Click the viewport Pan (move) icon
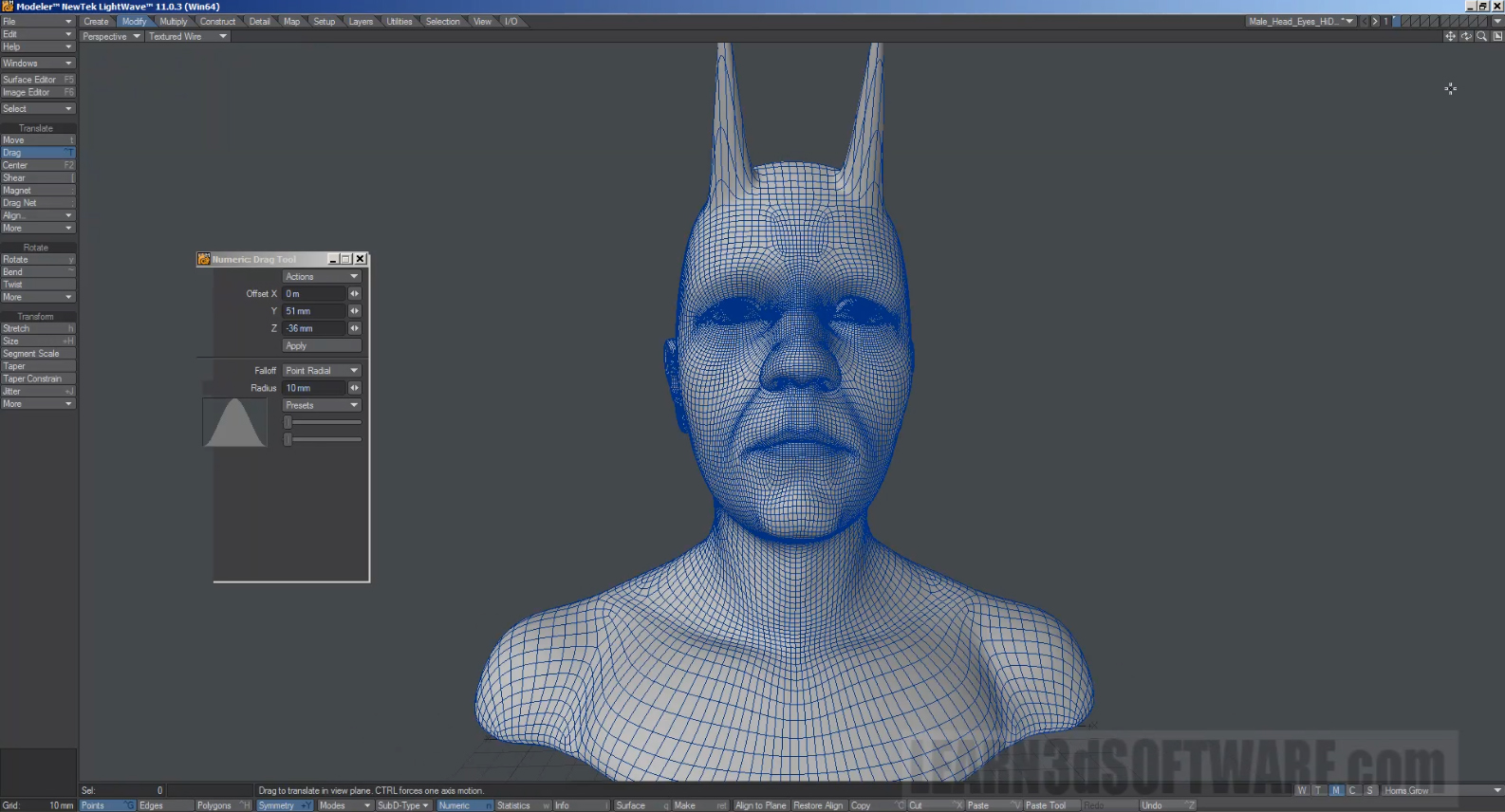 1450,36
